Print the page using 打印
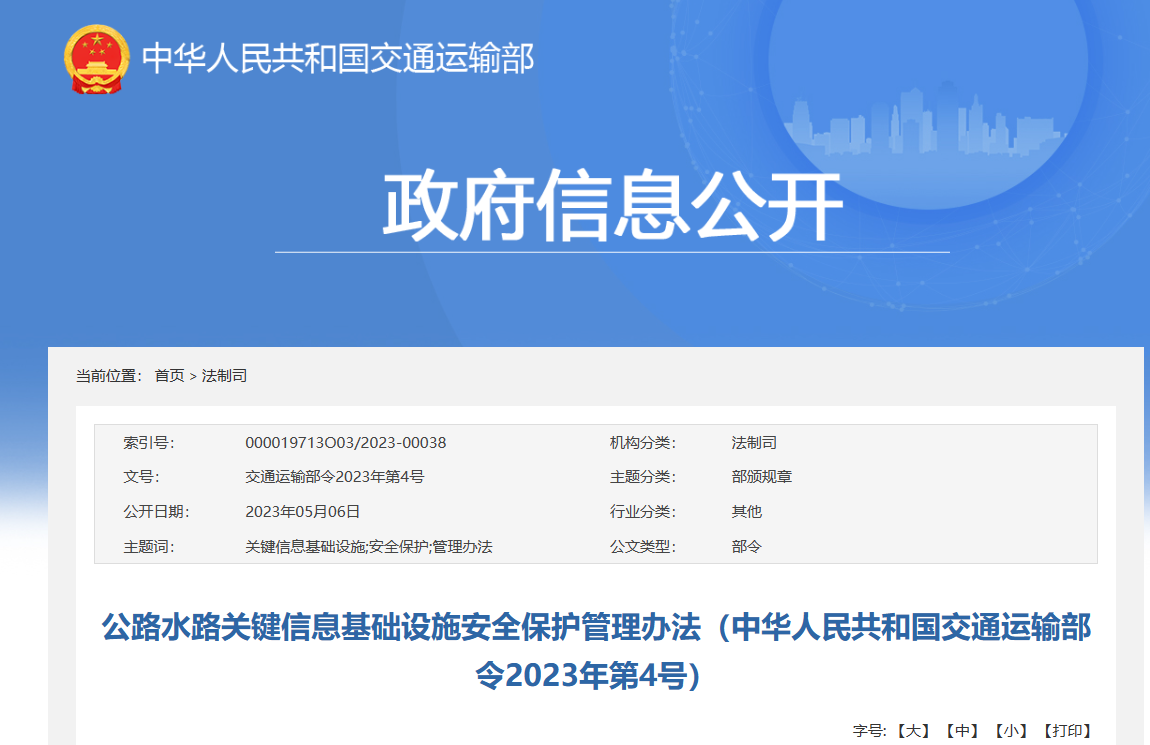Viewport: 1150px width, 745px height. click(x=1067, y=731)
